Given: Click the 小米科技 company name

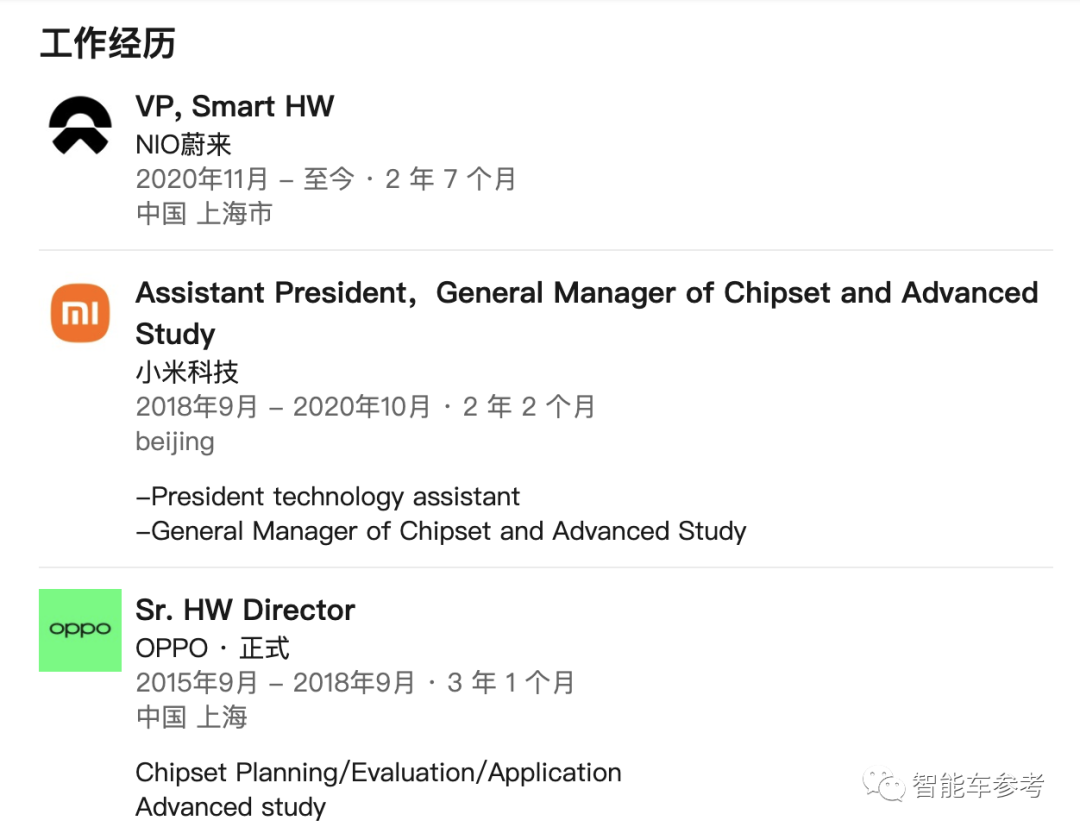Looking at the screenshot, I should coord(187,372).
